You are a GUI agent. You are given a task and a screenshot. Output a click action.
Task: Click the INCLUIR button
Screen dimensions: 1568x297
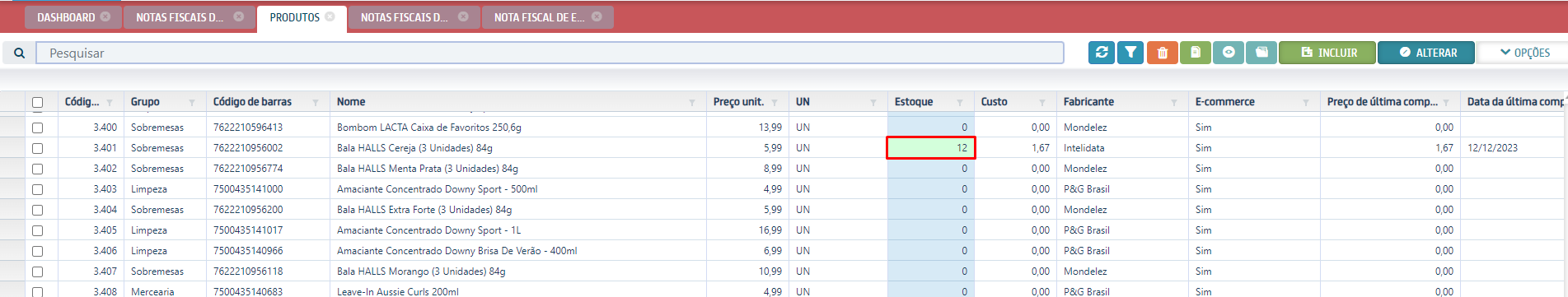coord(1328,53)
